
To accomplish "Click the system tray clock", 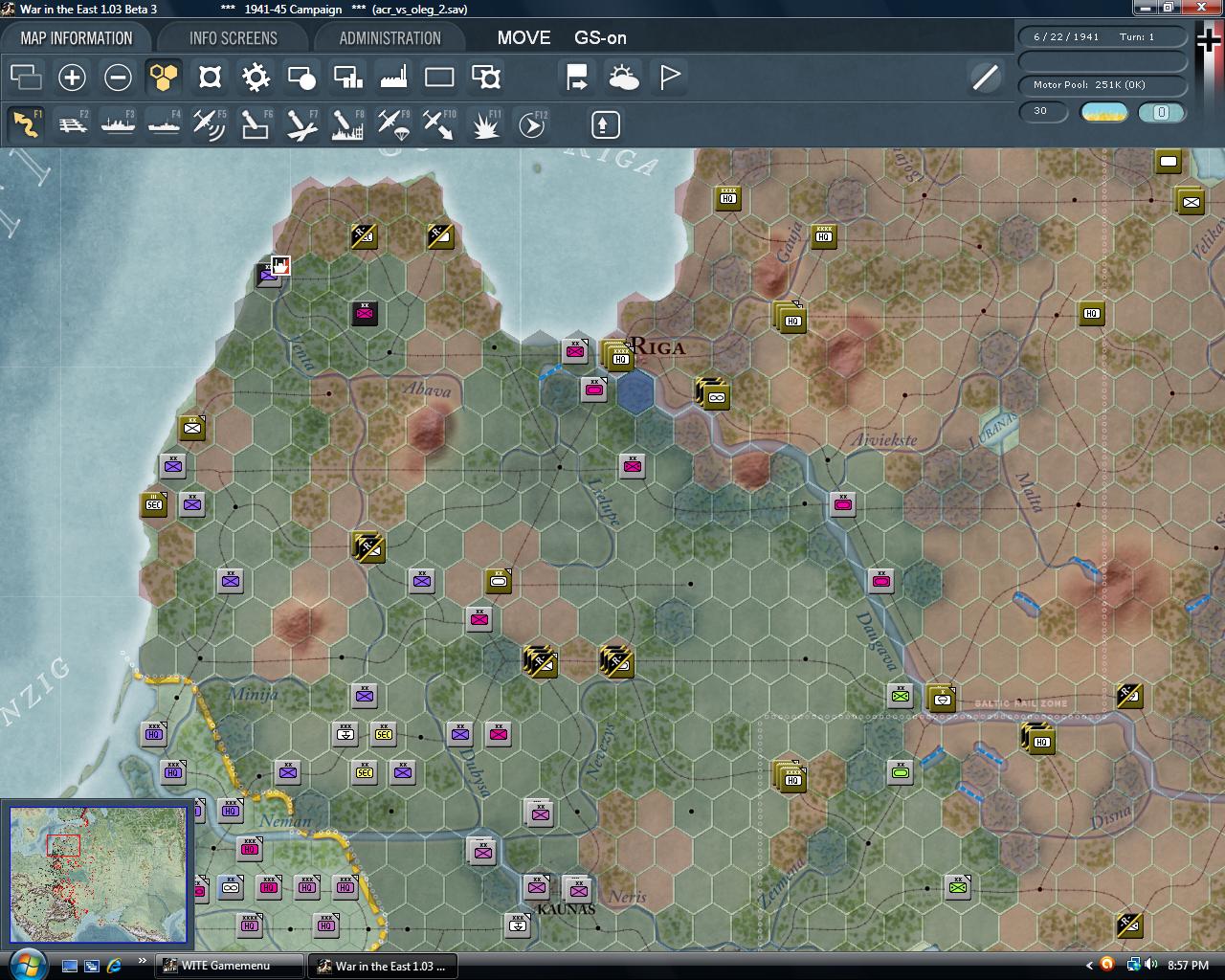I will coord(1188,966).
